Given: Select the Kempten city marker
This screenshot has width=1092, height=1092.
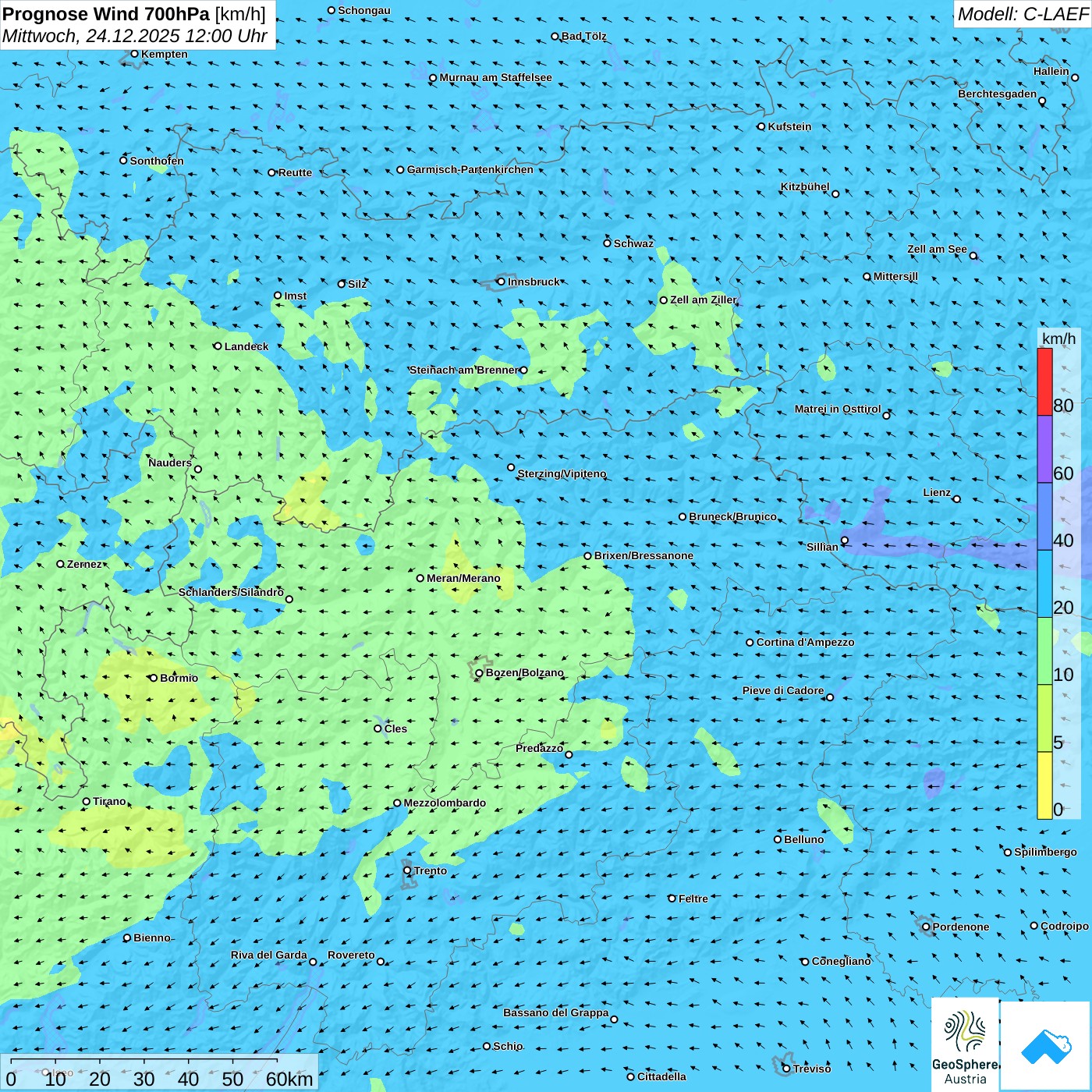Looking at the screenshot, I should coord(134,54).
